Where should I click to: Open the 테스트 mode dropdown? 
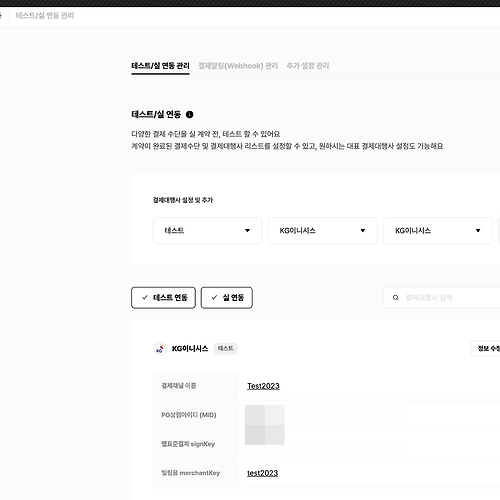pos(207,231)
